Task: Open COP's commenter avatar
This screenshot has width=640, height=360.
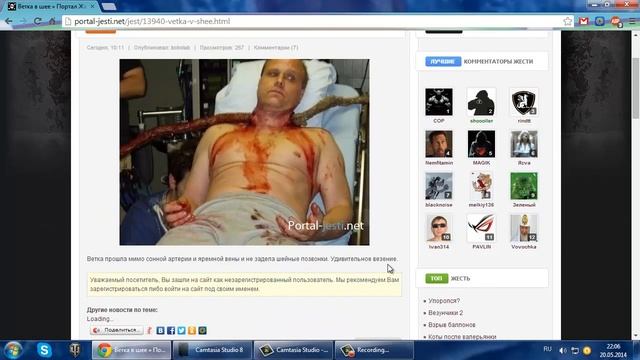Action: (439, 102)
